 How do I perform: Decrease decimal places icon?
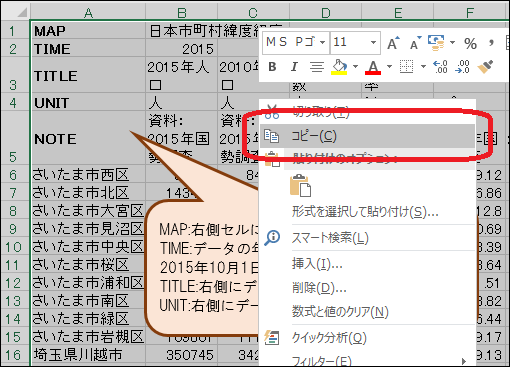click(463, 67)
